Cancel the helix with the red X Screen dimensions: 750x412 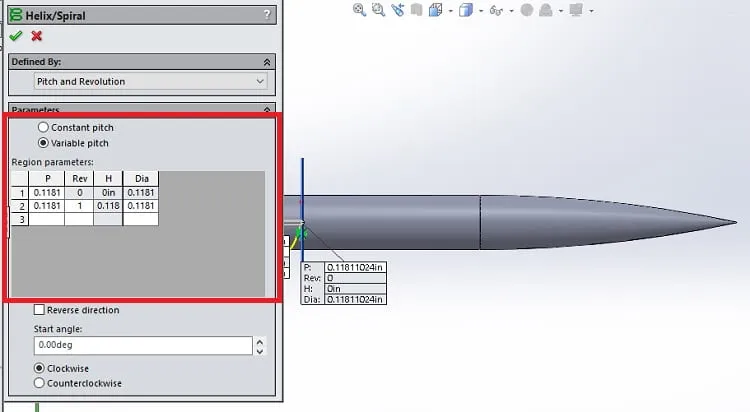coord(36,36)
